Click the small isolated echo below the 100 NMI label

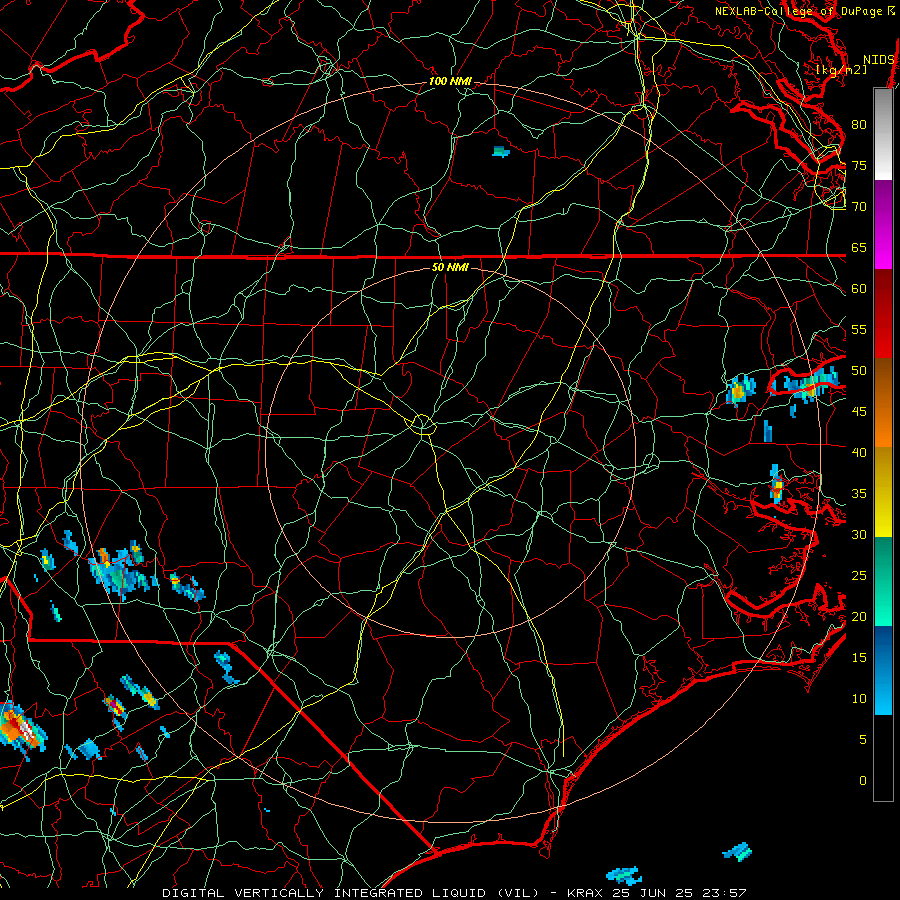[x=501, y=152]
